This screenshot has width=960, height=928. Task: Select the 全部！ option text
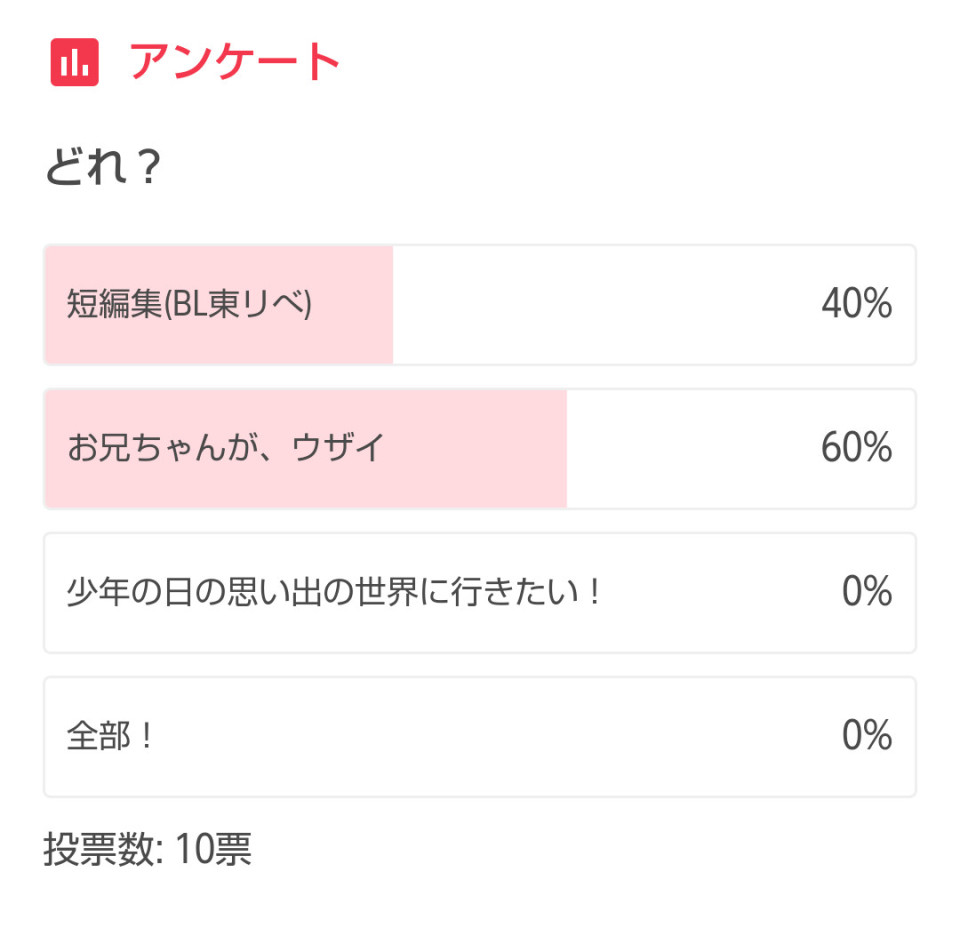(x=109, y=736)
